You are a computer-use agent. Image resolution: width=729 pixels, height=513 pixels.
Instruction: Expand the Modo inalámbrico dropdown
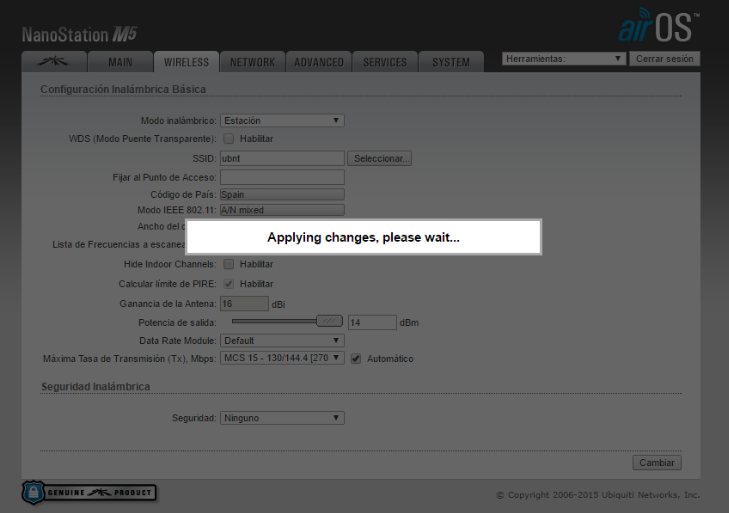point(282,120)
